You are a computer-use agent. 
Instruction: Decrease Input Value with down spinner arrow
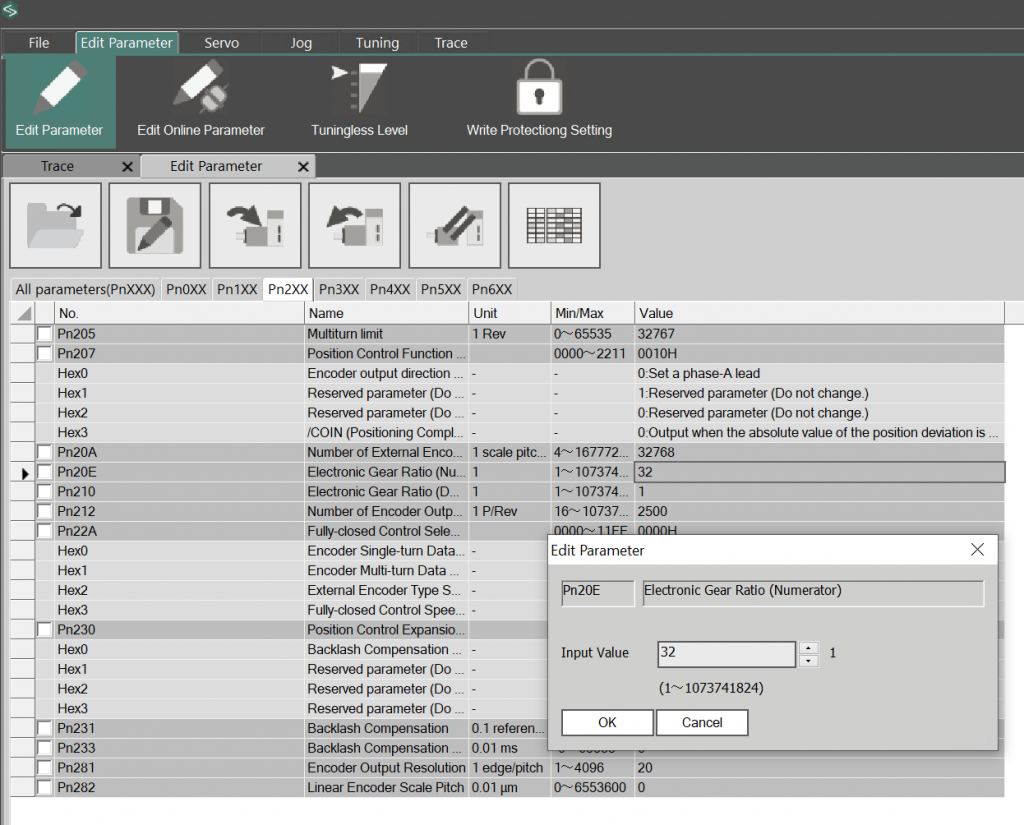point(809,660)
